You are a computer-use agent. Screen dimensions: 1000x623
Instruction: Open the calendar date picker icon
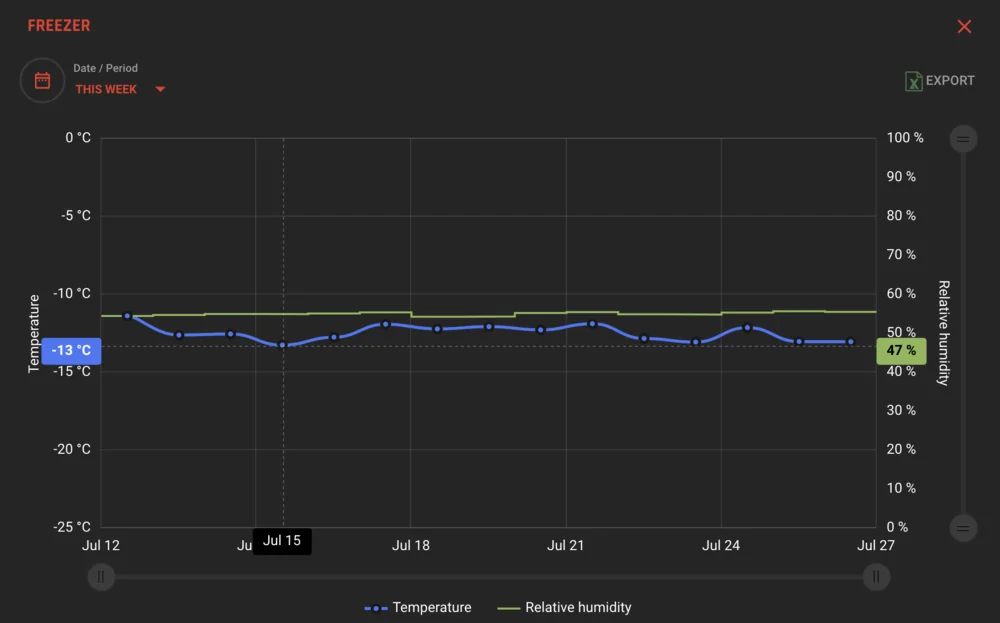pyautogui.click(x=42, y=80)
